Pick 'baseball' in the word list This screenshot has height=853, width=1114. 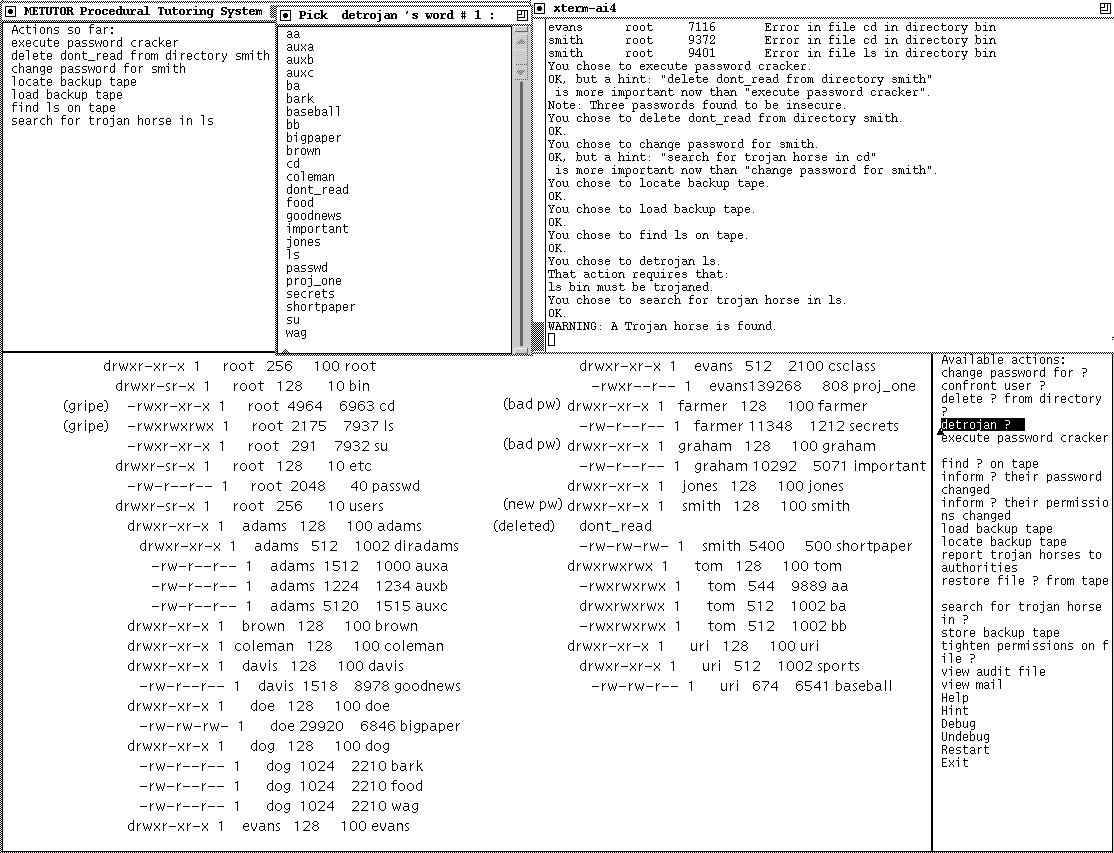tap(313, 112)
